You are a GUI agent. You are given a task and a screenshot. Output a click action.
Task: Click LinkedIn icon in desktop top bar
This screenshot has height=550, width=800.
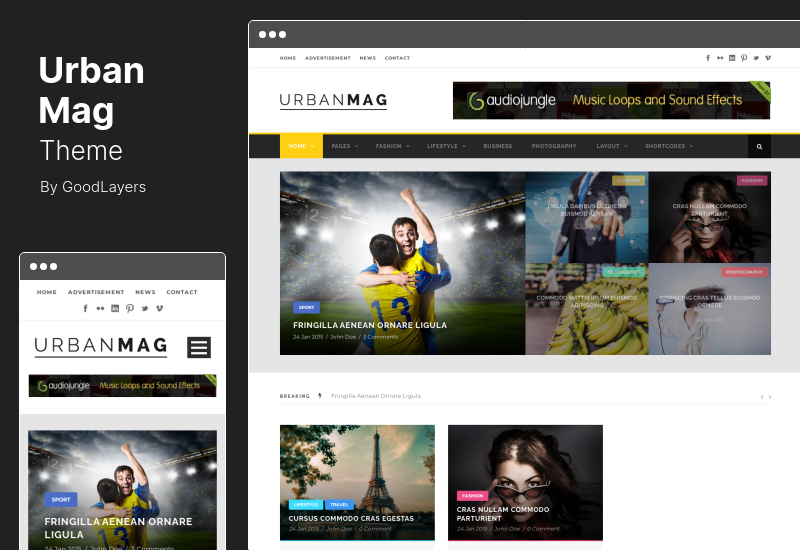(x=732, y=58)
